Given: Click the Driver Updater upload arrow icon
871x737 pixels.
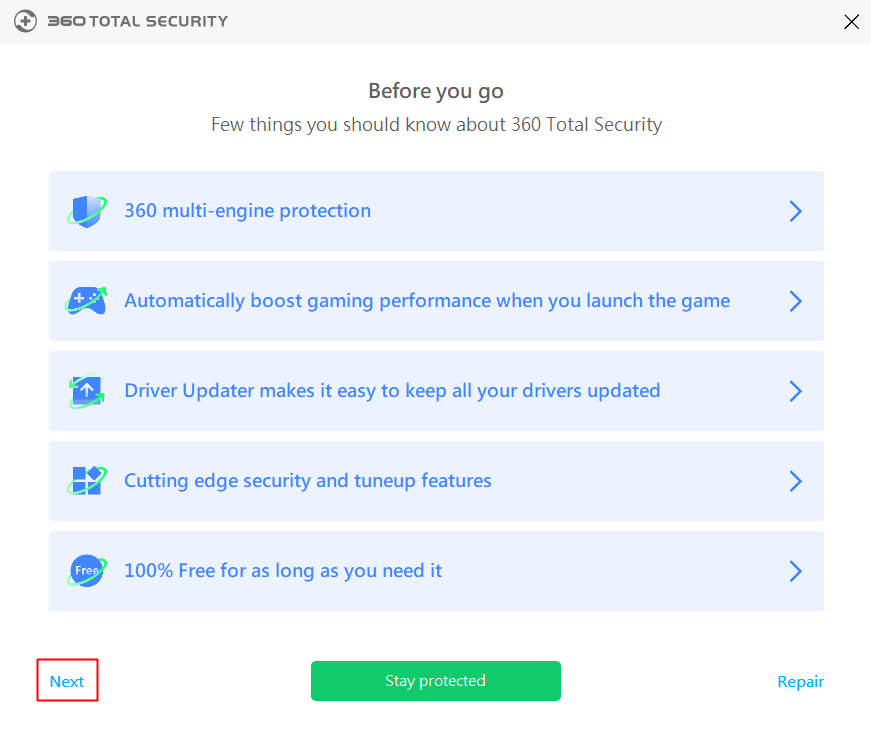Looking at the screenshot, I should 87,391.
